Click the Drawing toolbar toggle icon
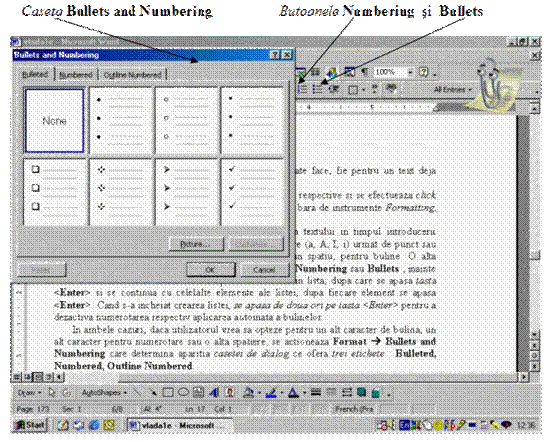 tap(332, 73)
